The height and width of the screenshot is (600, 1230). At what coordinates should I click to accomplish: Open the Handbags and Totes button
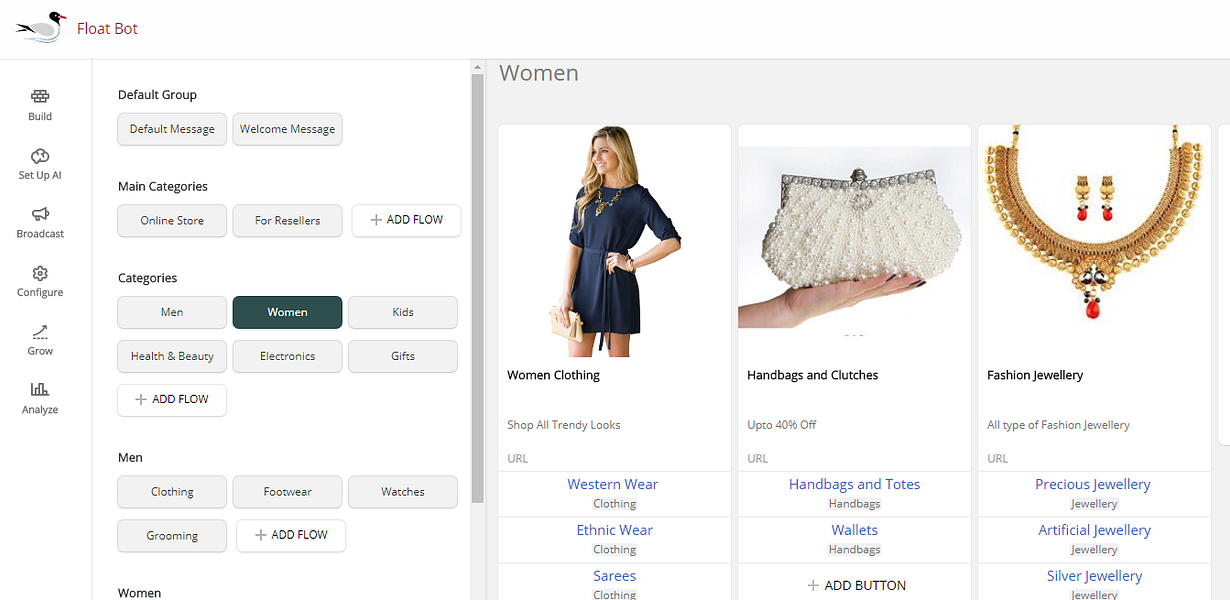(x=854, y=494)
